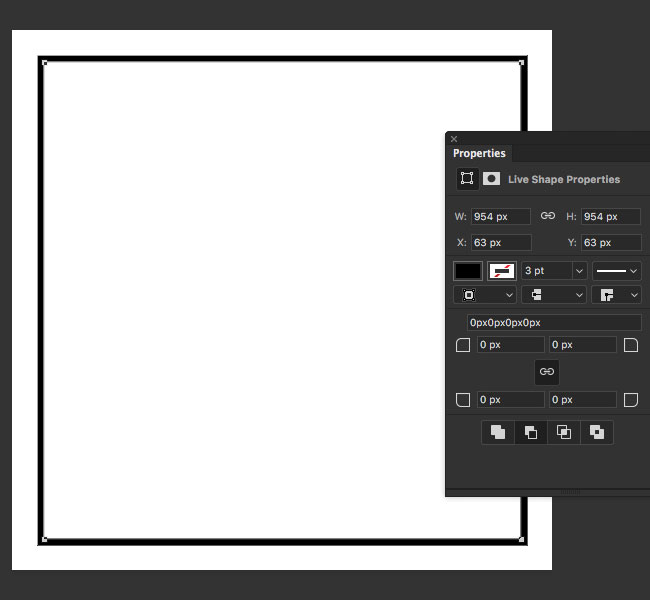Screen dimensions: 650x600
Task: Toggle the width-height link icon
Action: (548, 216)
